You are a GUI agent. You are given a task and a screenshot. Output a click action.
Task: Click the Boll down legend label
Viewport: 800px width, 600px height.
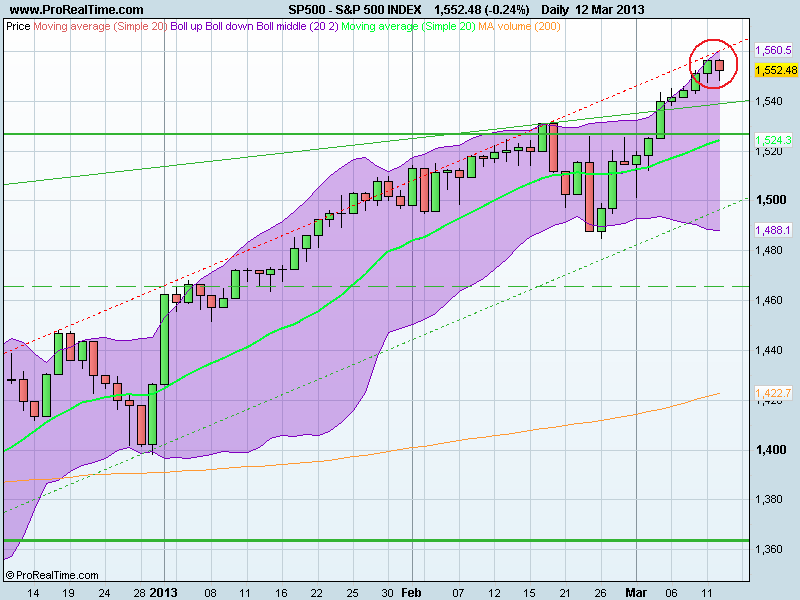(x=230, y=26)
